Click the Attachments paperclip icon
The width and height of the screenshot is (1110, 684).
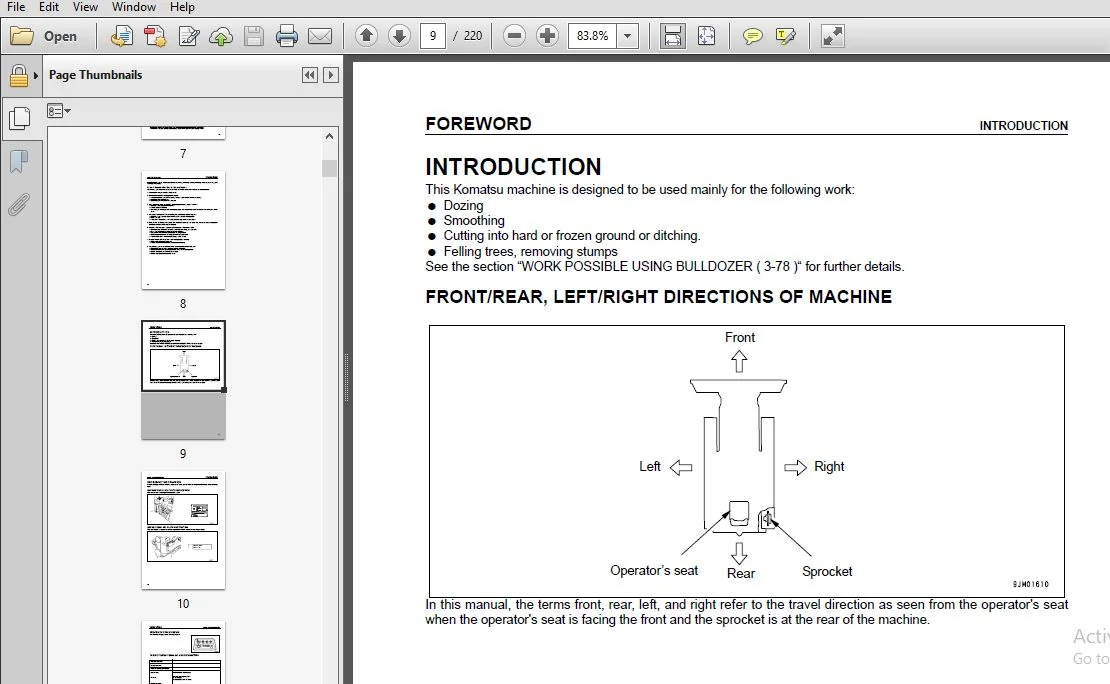pyautogui.click(x=19, y=205)
